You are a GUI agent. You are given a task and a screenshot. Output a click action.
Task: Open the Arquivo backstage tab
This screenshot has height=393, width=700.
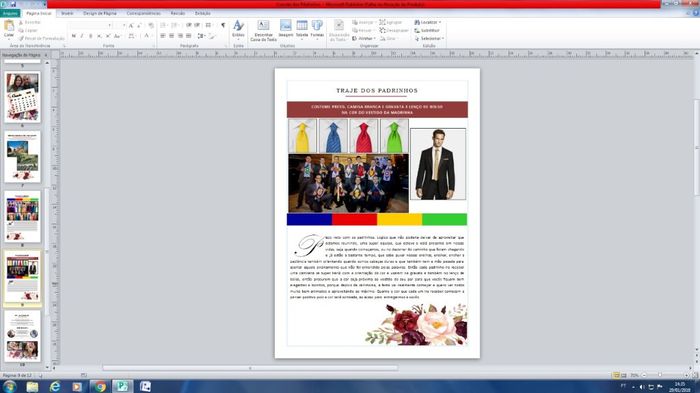tap(10, 13)
